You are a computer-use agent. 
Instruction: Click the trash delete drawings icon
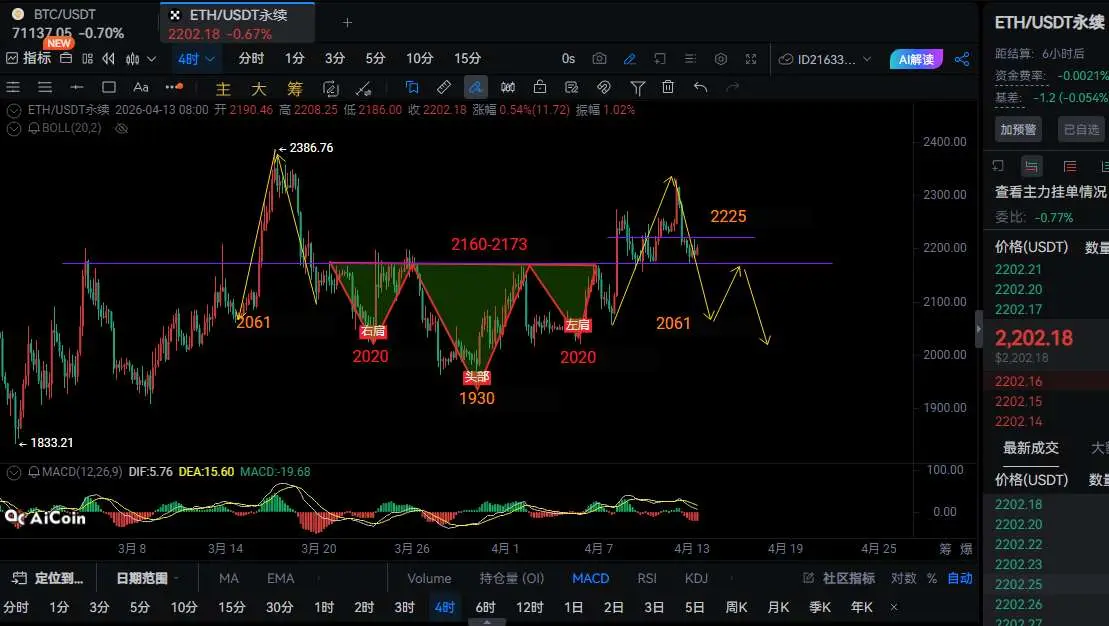668,87
